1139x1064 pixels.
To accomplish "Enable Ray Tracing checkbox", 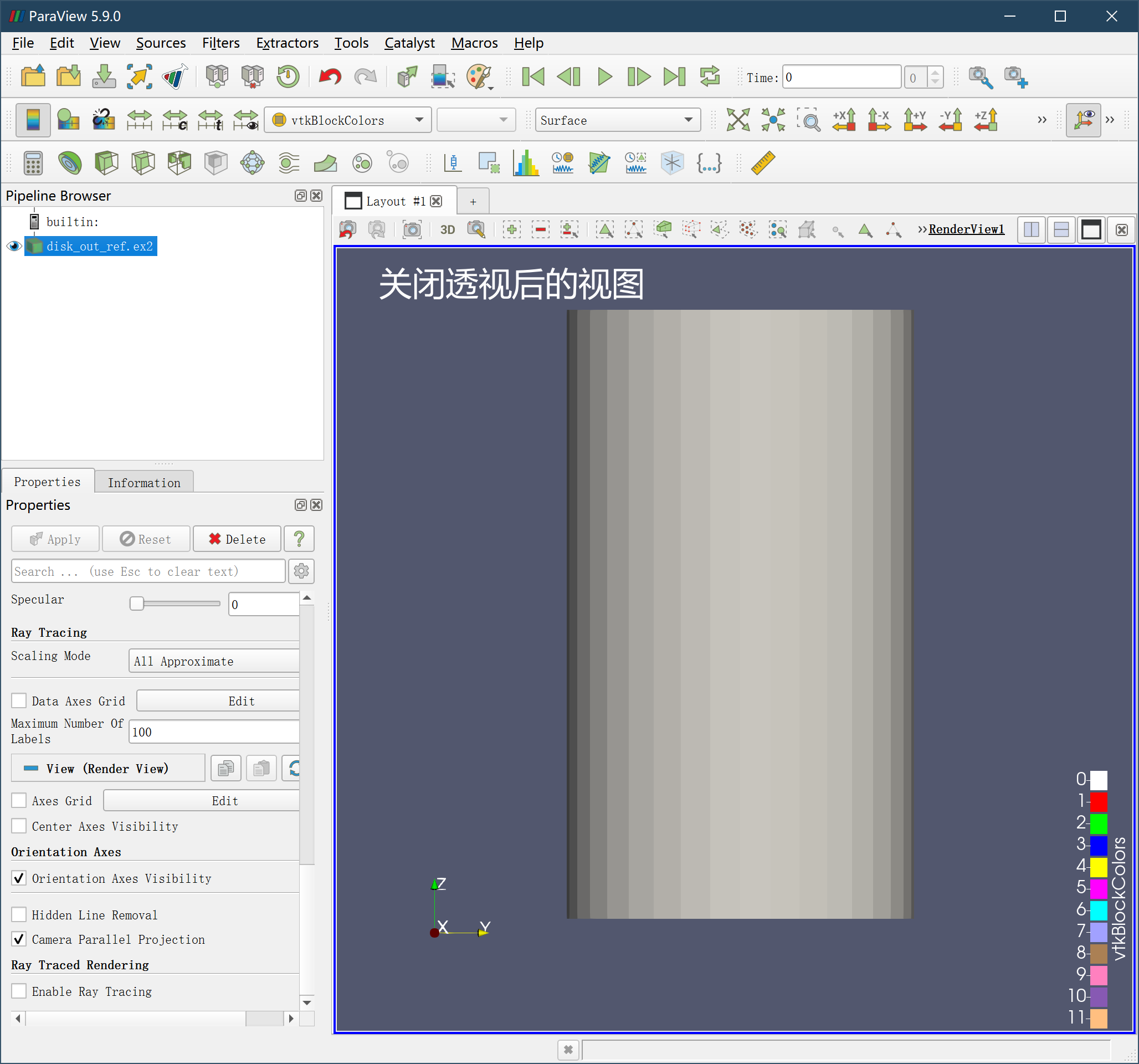I will [x=19, y=991].
